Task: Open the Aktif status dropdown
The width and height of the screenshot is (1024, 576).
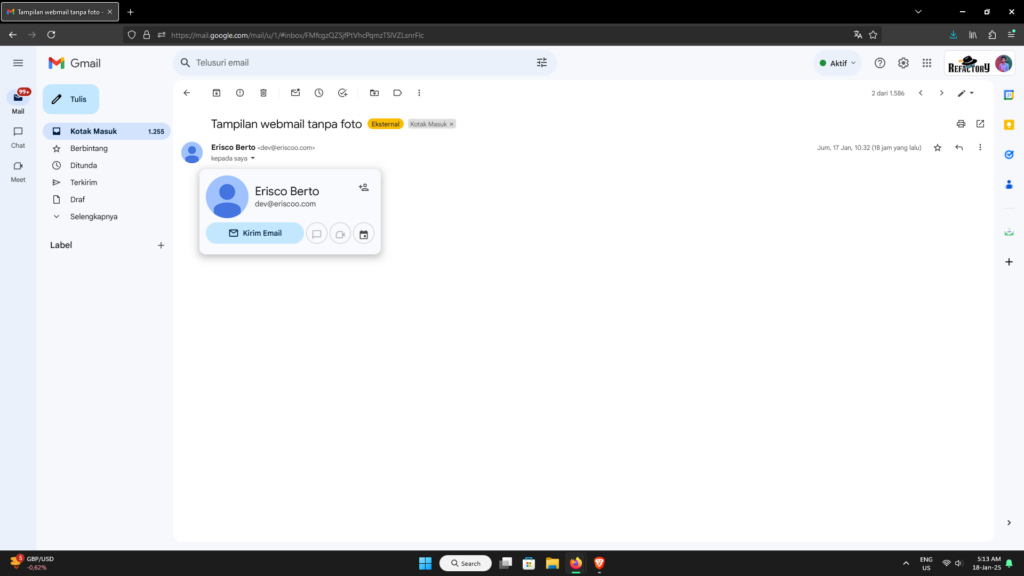Action: [838, 63]
